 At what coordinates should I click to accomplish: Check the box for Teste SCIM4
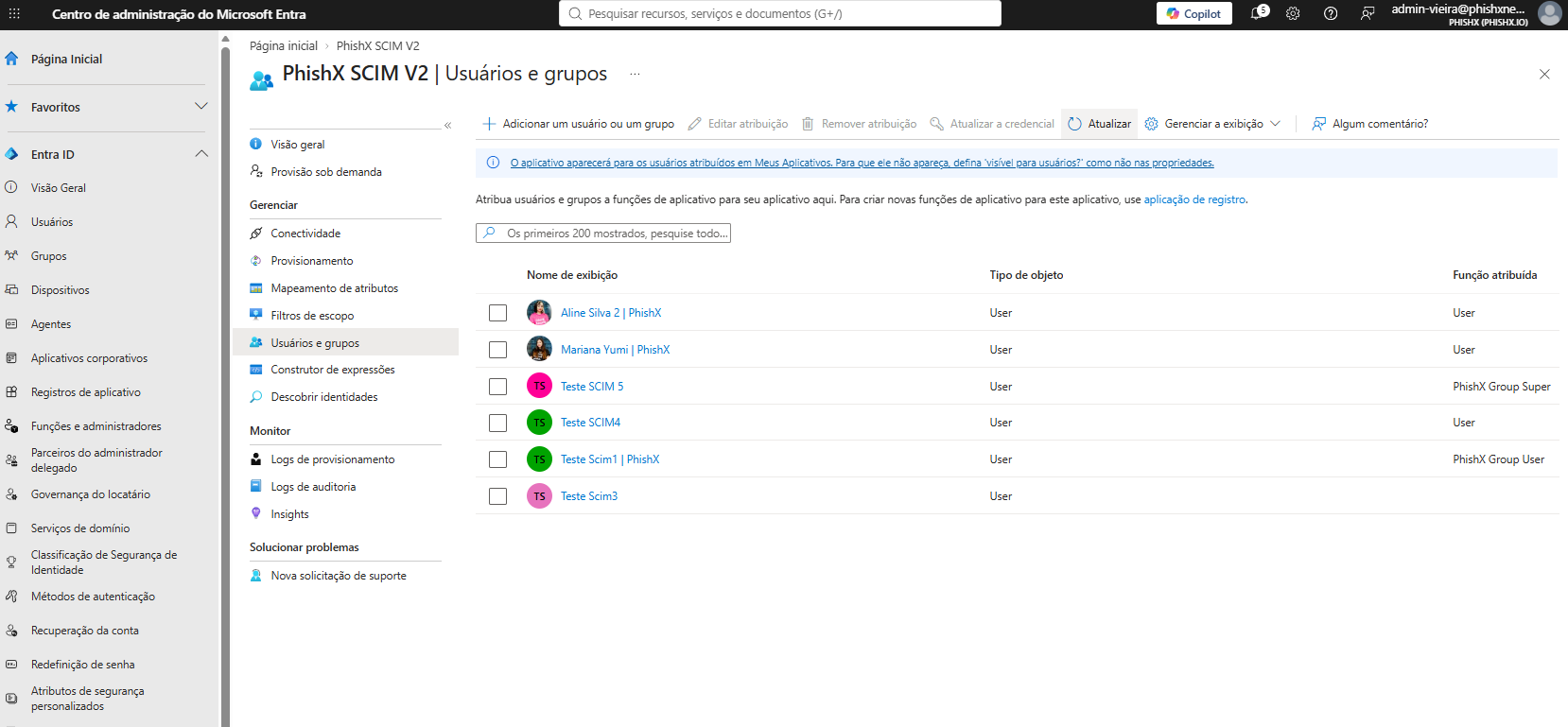tap(497, 423)
